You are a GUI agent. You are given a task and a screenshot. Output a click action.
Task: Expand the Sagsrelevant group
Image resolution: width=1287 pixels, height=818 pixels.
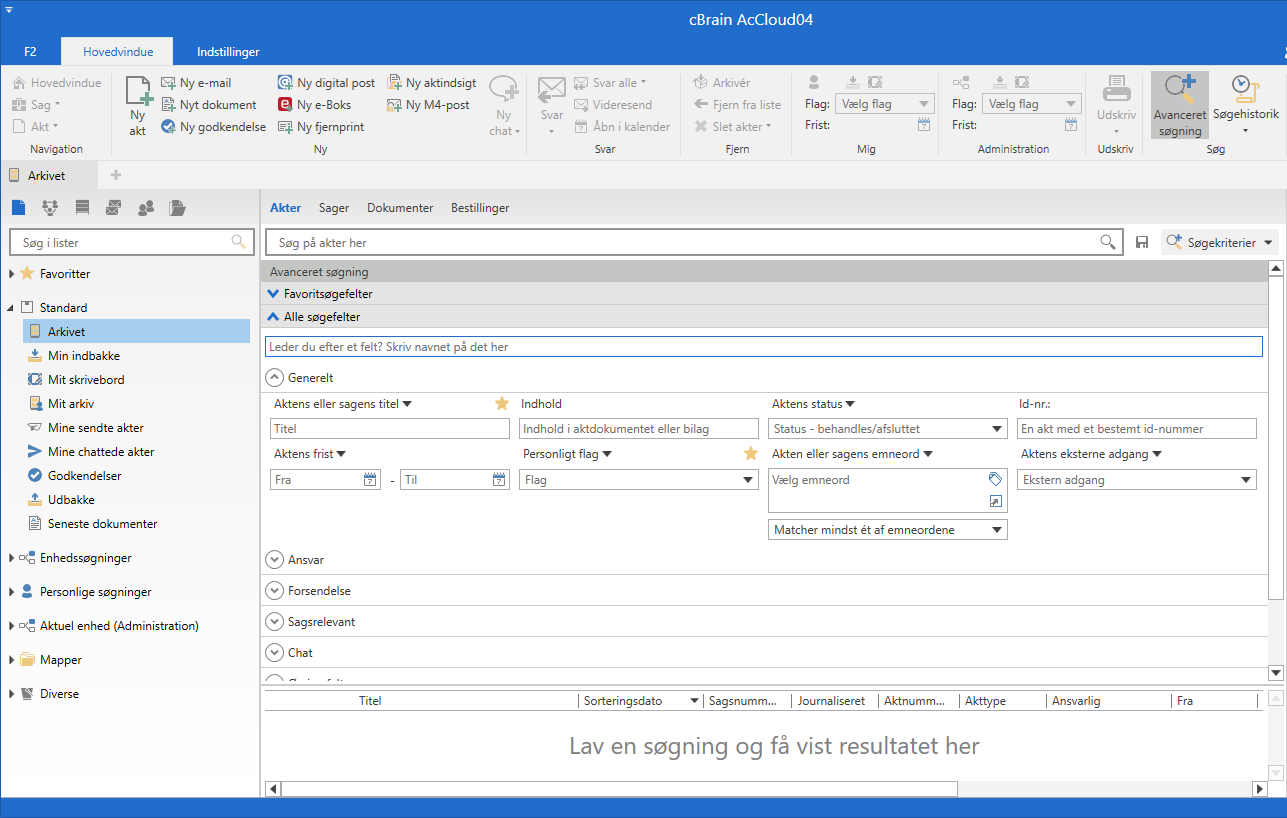point(274,622)
